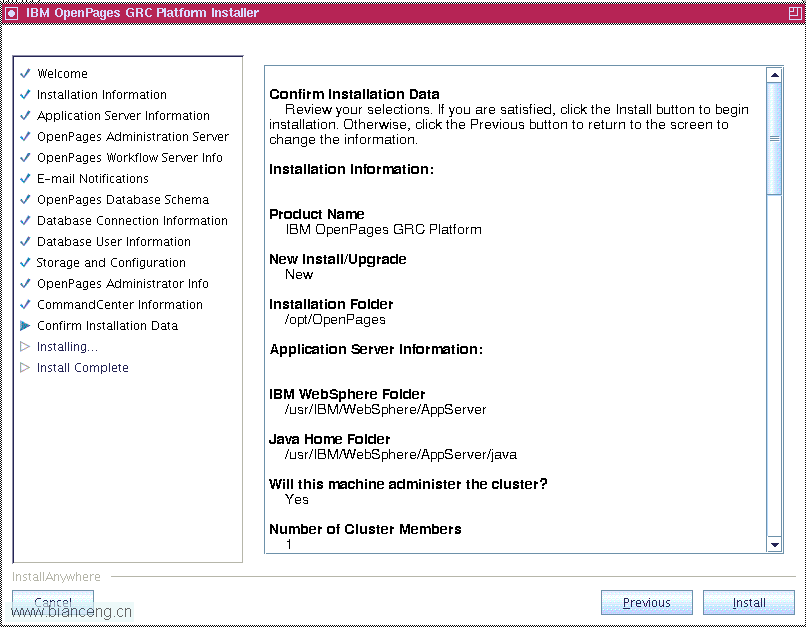
Task: Click the Installation Folder label
Action: 331,304
